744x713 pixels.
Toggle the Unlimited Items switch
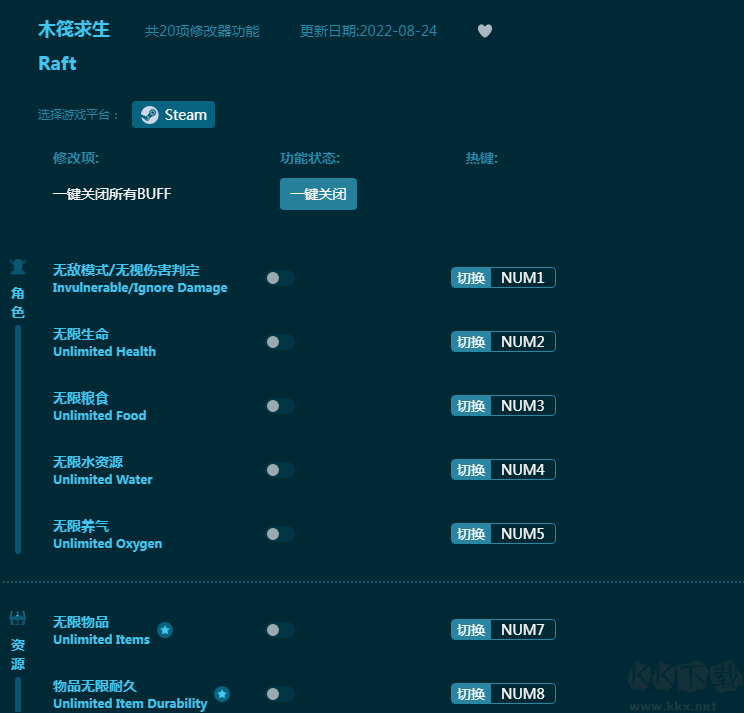click(280, 630)
